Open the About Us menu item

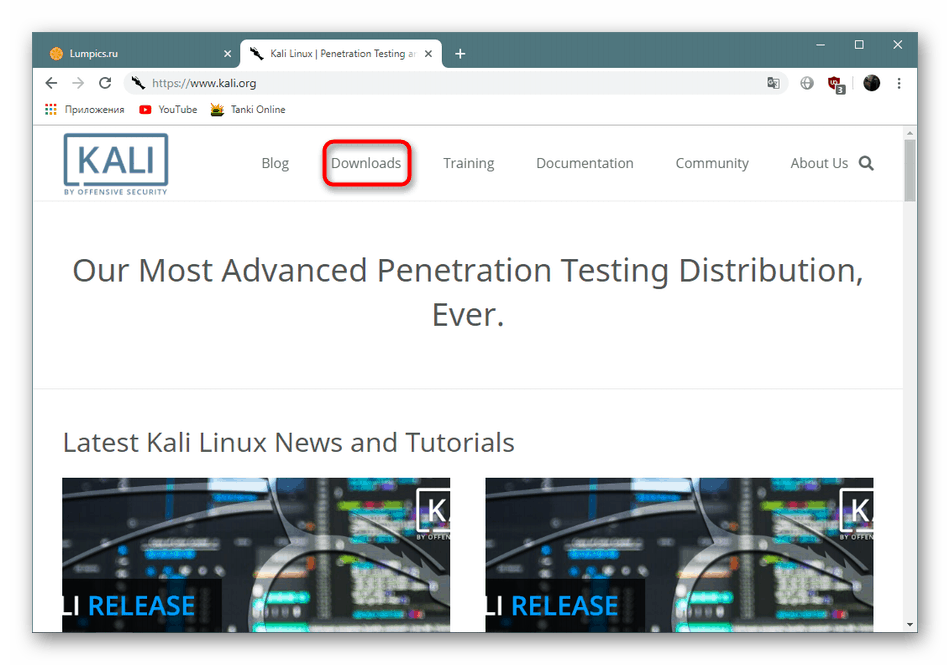coord(819,163)
